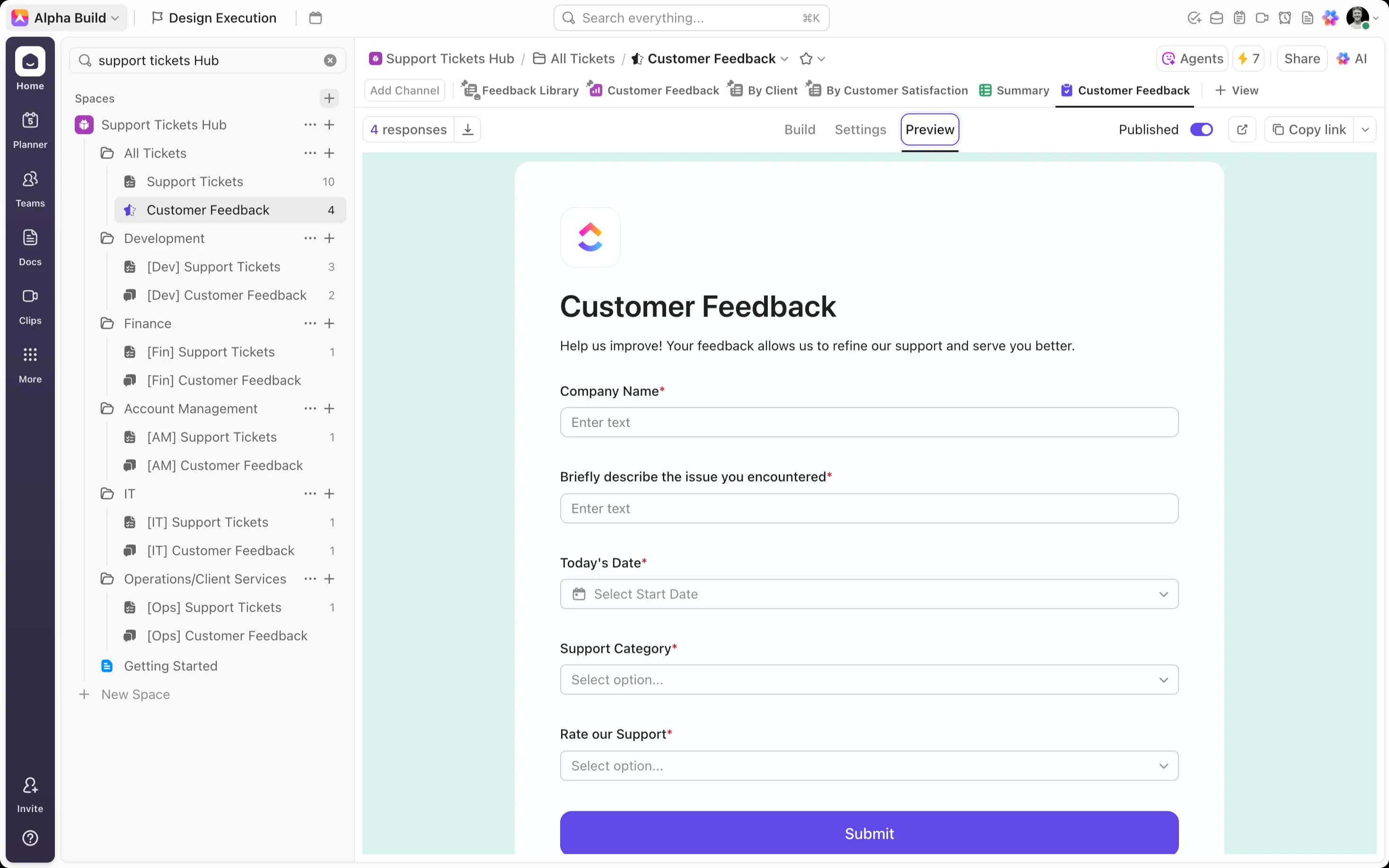This screenshot has height=868, width=1389.
Task: Open the alarm clock reminders icon in top bar
Action: click(1285, 18)
